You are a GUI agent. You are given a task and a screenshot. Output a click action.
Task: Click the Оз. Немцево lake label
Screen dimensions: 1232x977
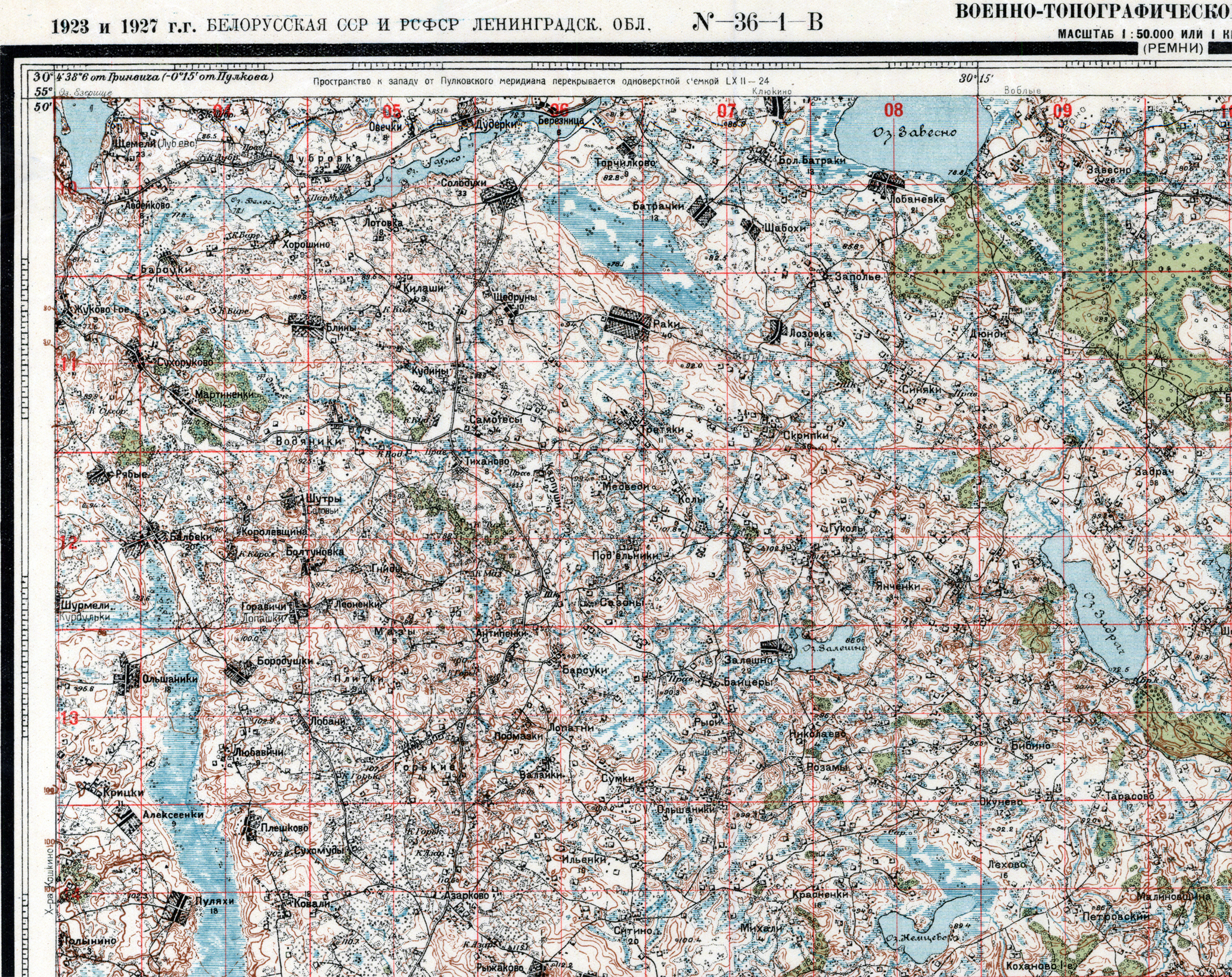click(x=917, y=938)
